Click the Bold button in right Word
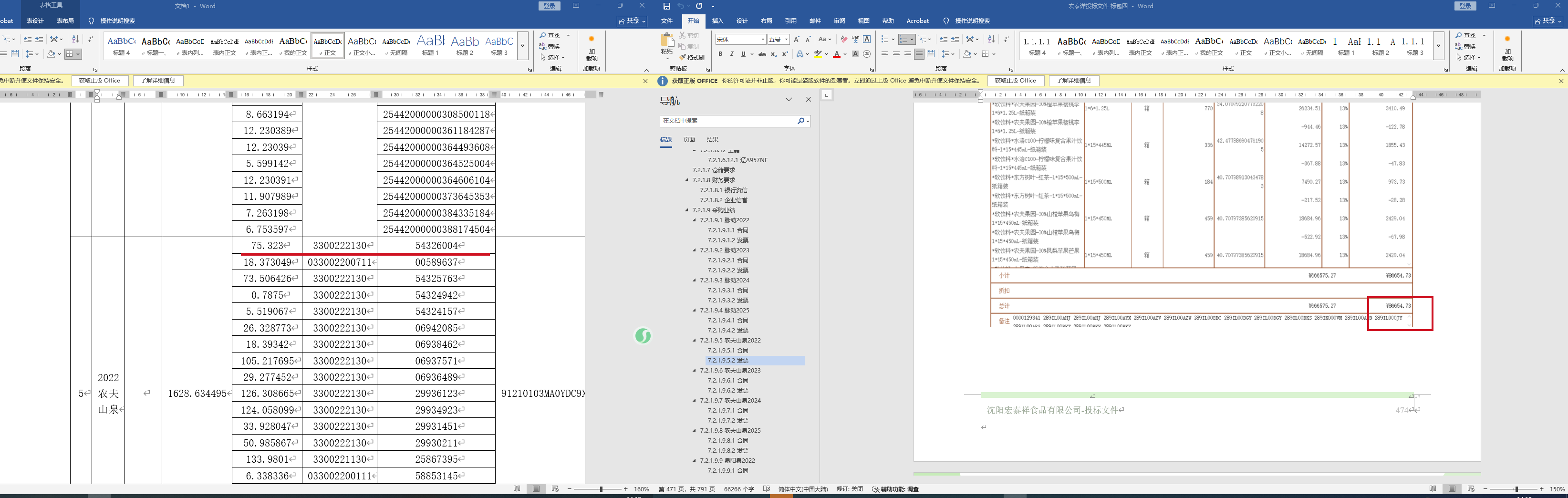 pyautogui.click(x=720, y=54)
